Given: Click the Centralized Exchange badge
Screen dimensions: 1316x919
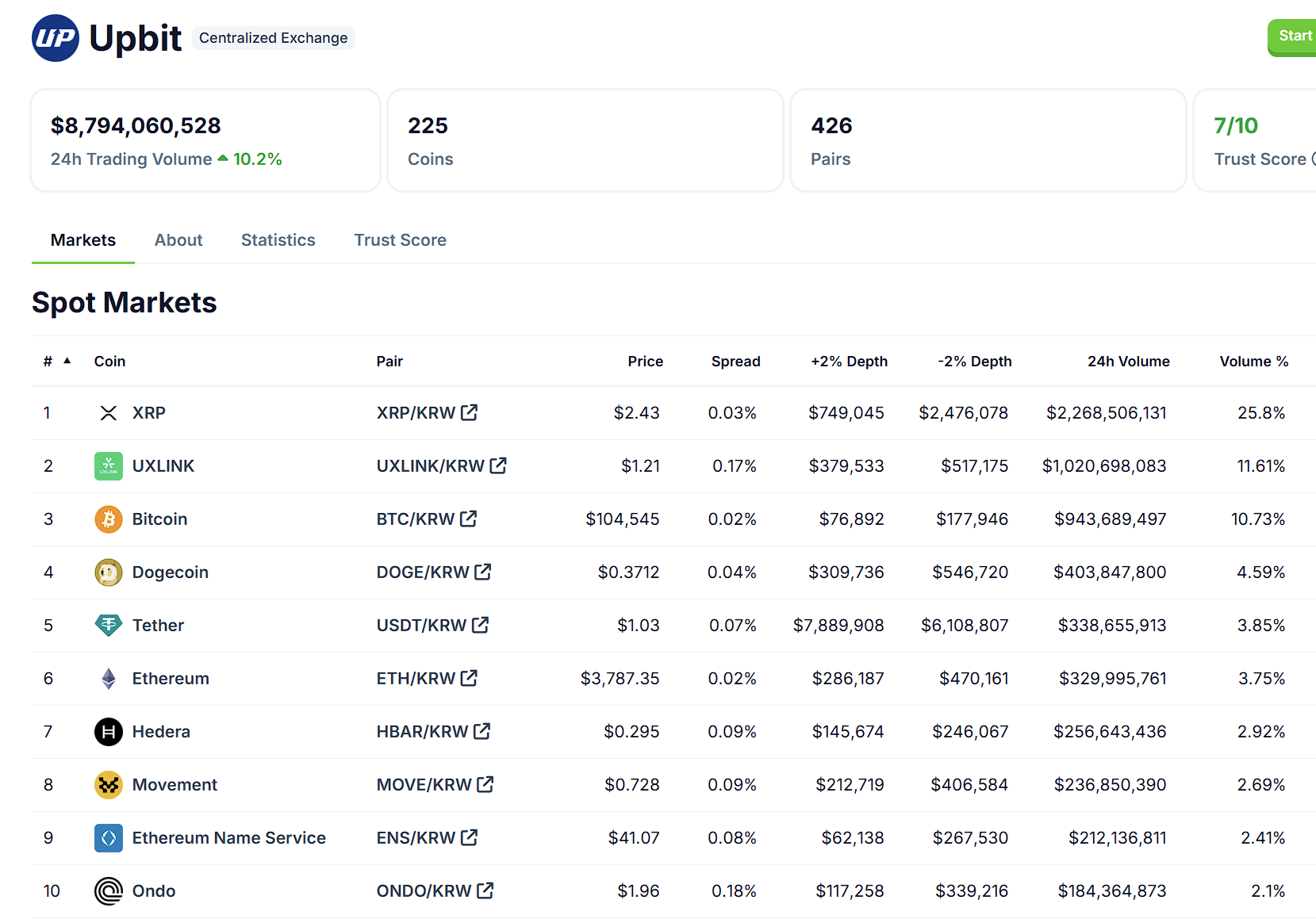Looking at the screenshot, I should point(274,38).
